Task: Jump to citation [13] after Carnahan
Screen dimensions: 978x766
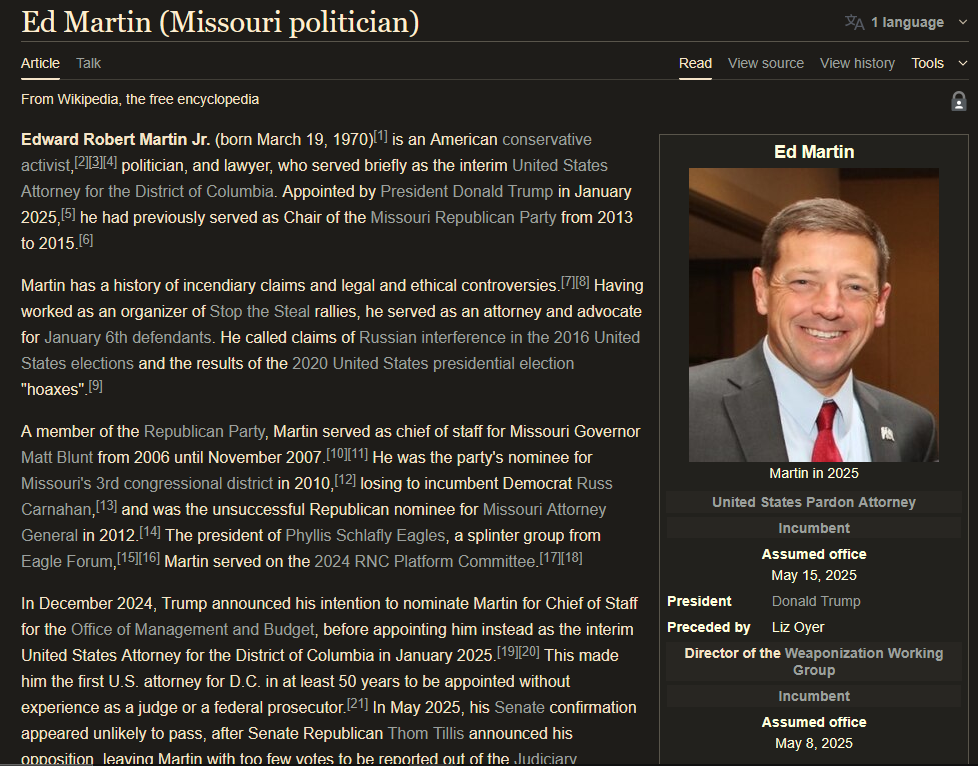Action: (x=106, y=505)
